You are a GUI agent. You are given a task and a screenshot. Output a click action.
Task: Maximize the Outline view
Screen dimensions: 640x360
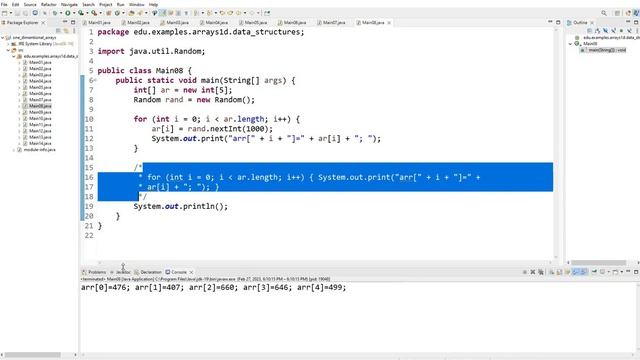pos(636,22)
